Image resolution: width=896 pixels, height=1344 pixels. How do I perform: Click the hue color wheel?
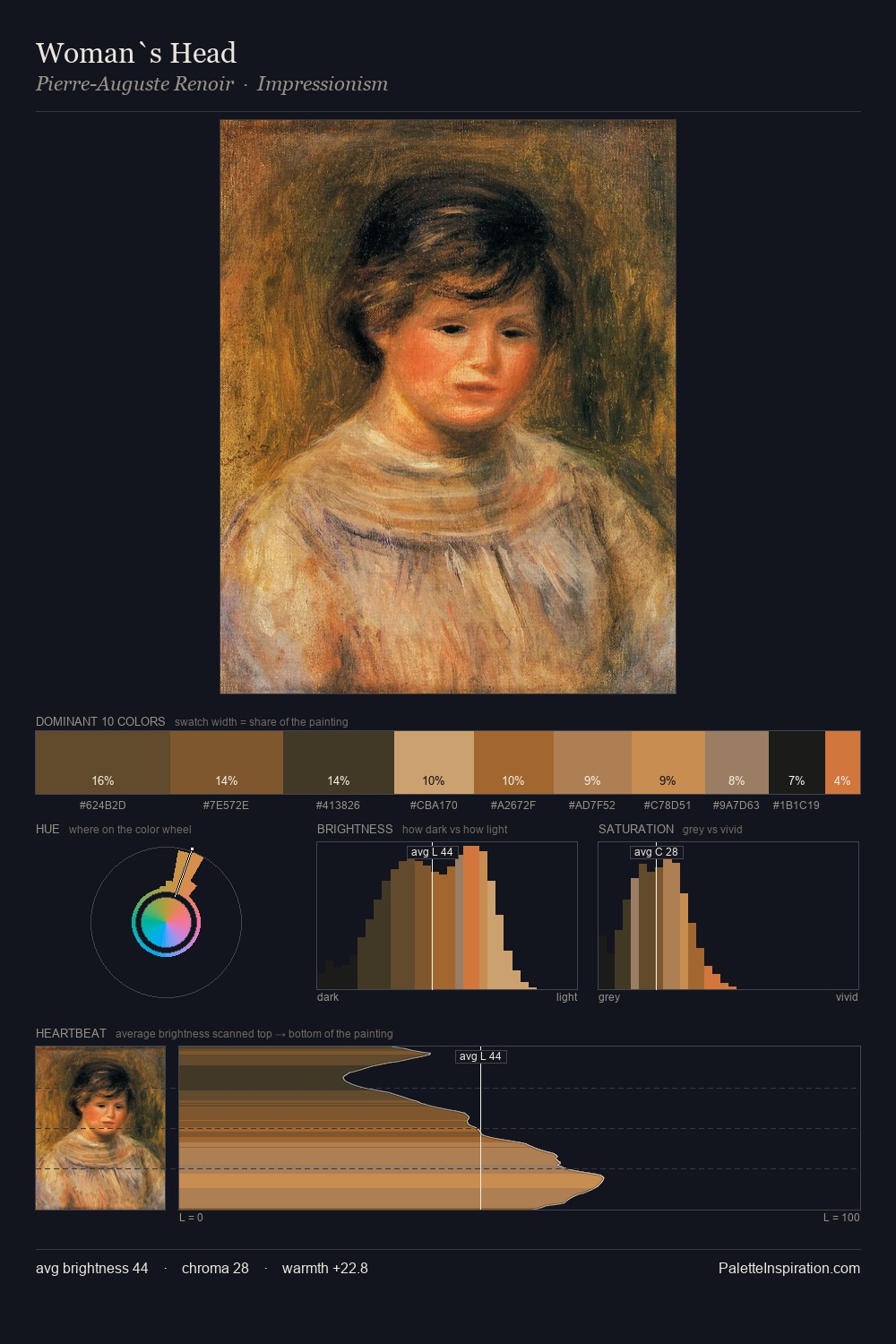pyautogui.click(x=166, y=922)
